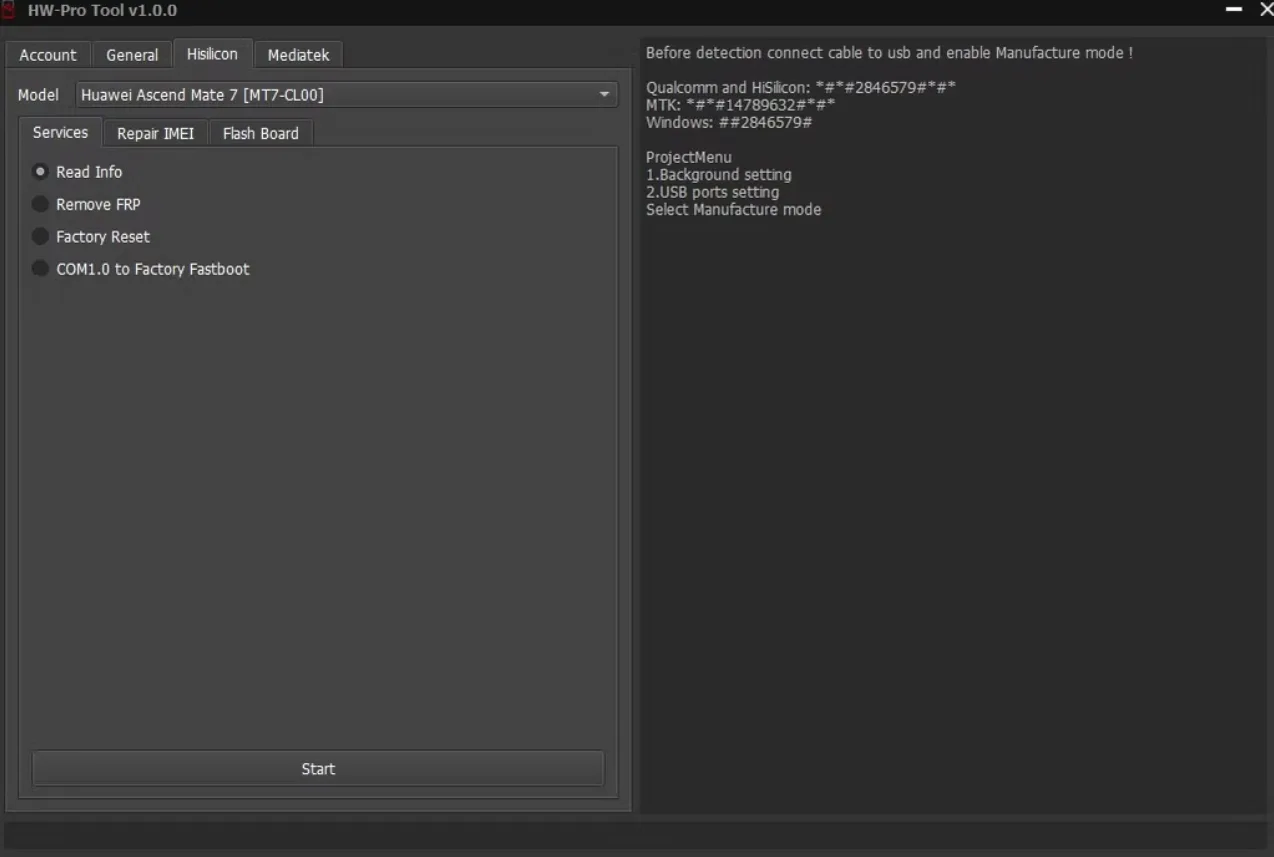Click the 'Before detection connect cable' message
The width and height of the screenshot is (1274, 857).
[x=889, y=53]
